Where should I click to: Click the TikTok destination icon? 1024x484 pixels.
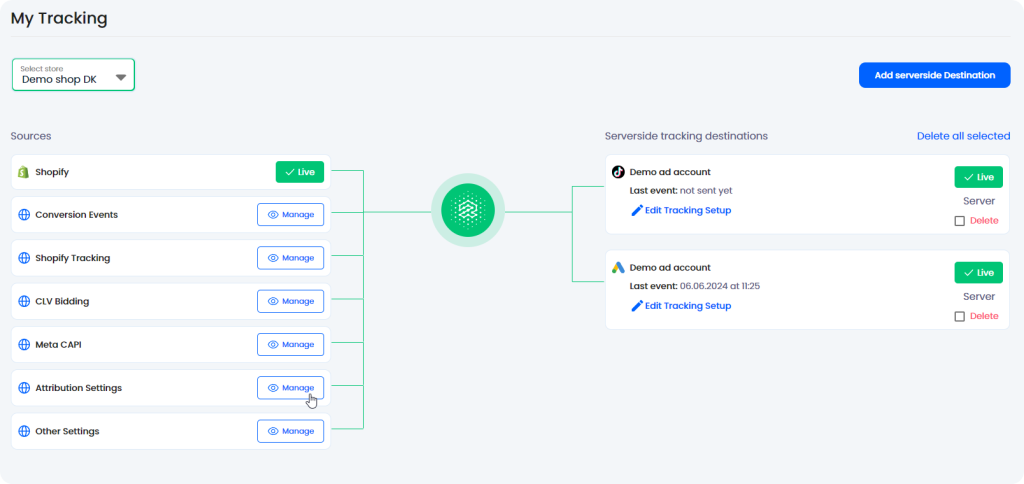coord(618,172)
